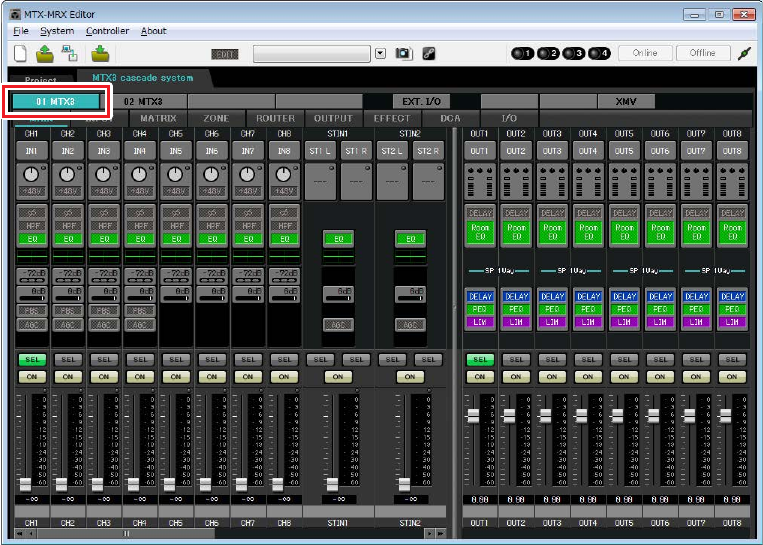The image size is (763, 545).
Task: Click the CH8 gain knob
Action: point(283,174)
